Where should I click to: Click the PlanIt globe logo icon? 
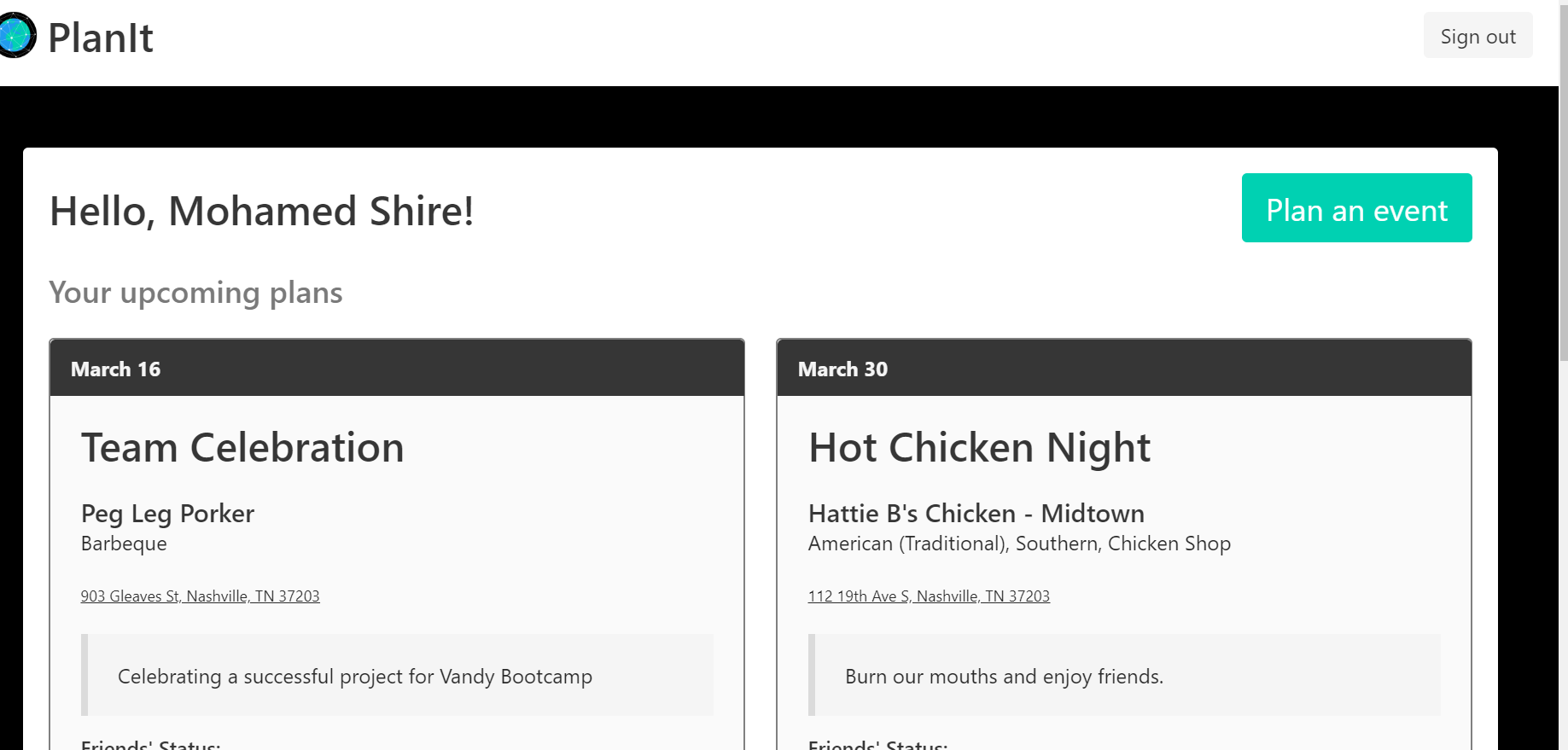17,36
